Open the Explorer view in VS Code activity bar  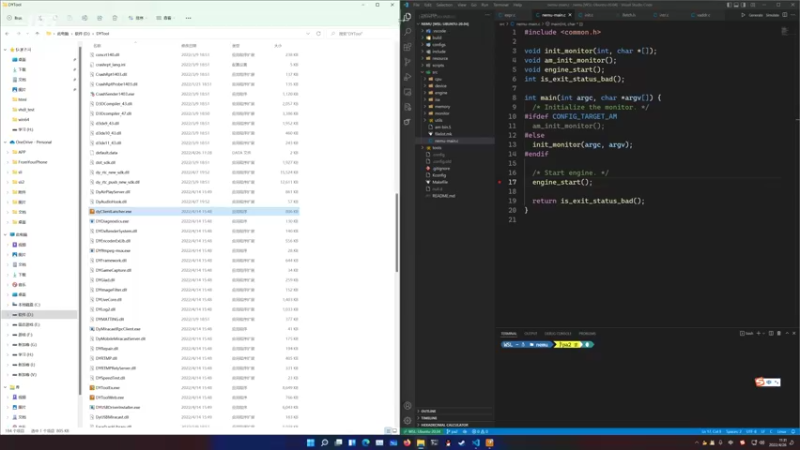tap(407, 17)
